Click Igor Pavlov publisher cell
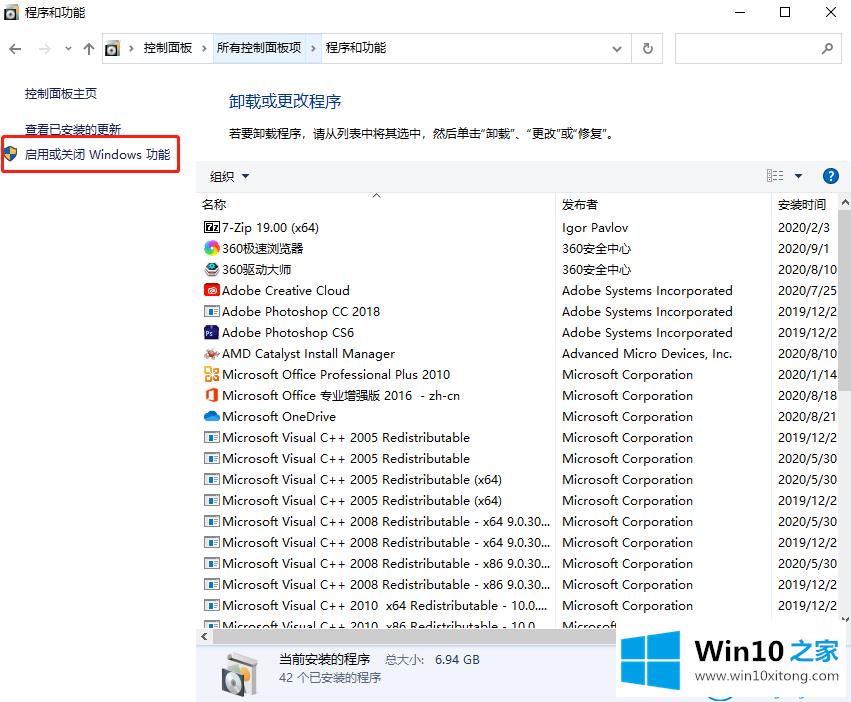Image resolution: width=851 pixels, height=702 pixels. point(595,228)
